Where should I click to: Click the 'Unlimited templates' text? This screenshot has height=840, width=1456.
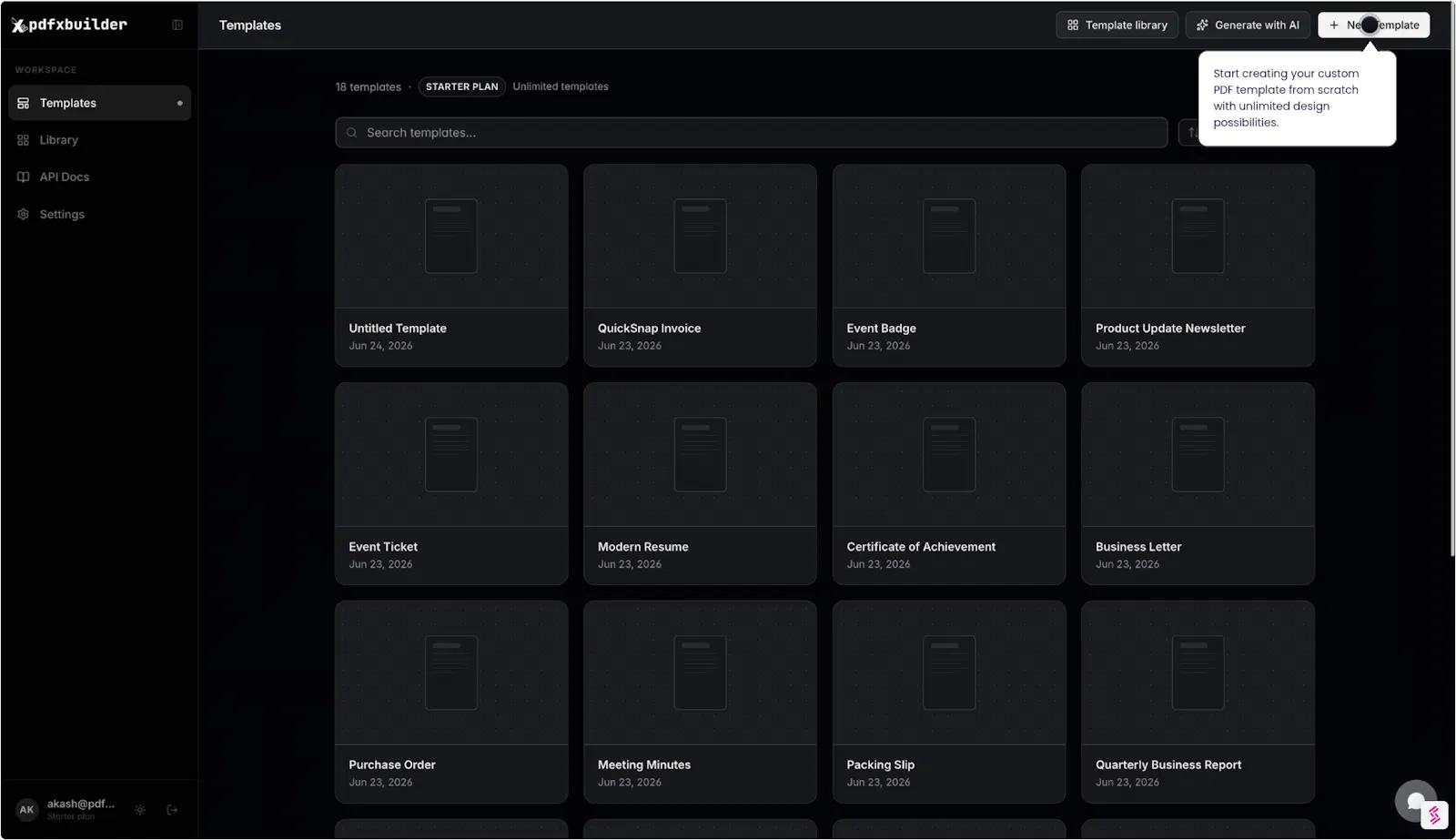point(561,86)
